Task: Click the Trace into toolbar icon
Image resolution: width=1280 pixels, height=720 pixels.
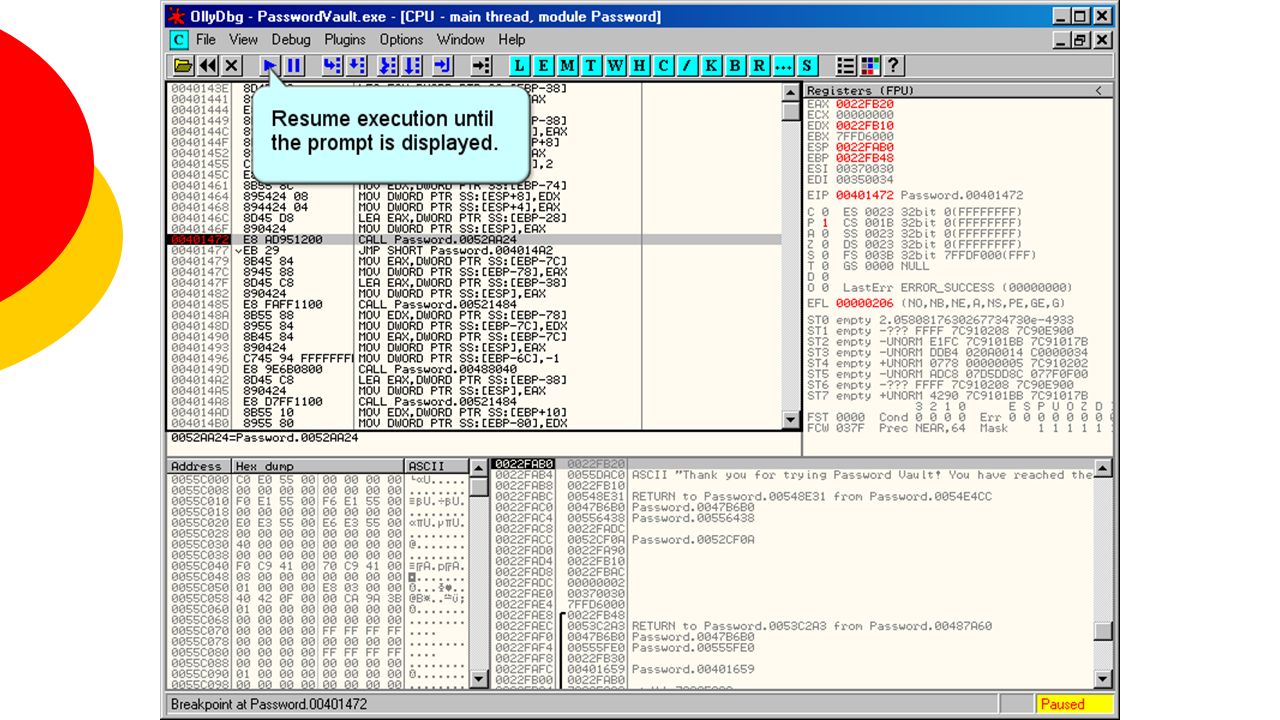Action: [x=389, y=66]
